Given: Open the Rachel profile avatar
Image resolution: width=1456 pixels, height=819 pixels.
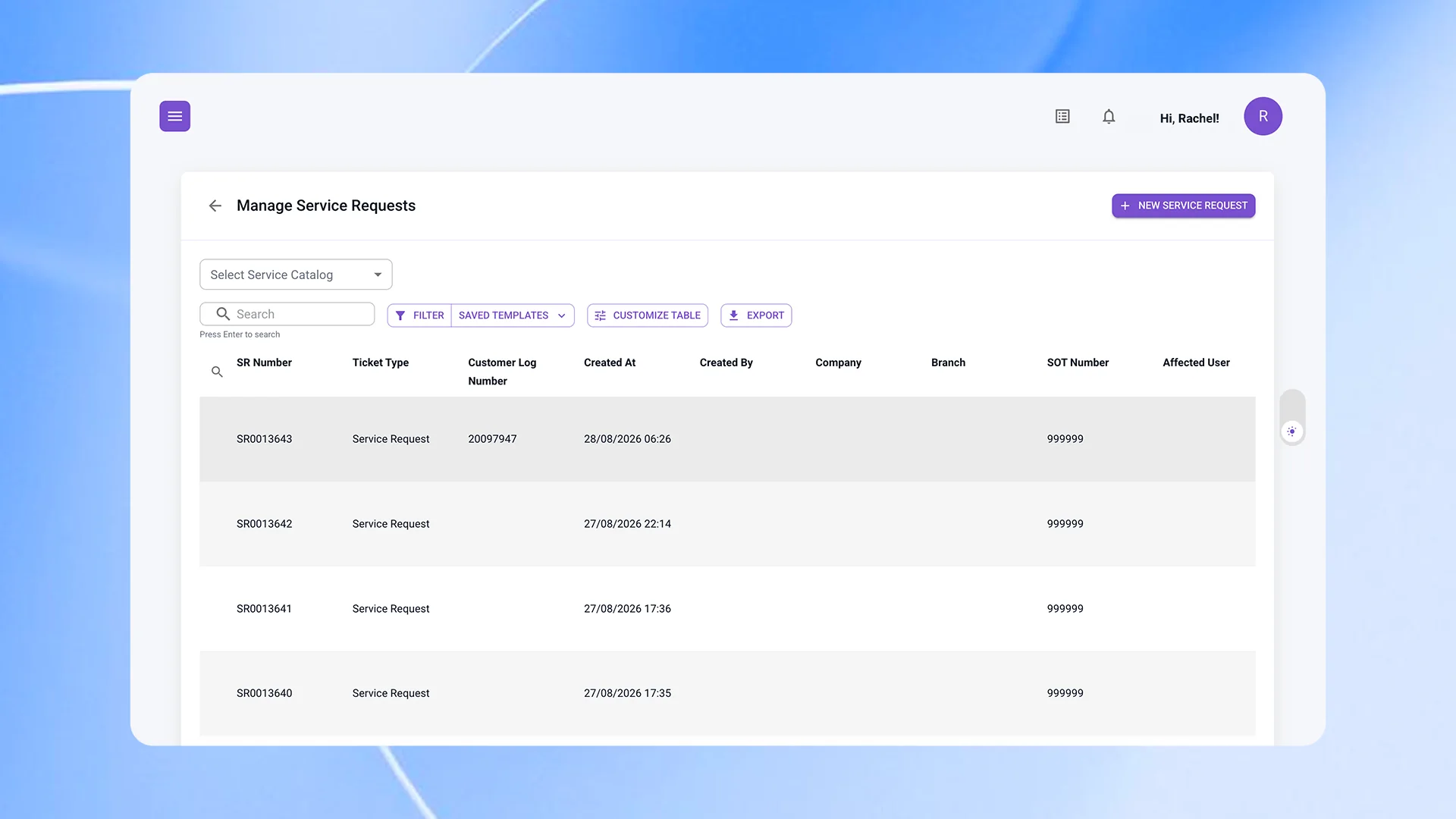Looking at the screenshot, I should coord(1263,116).
